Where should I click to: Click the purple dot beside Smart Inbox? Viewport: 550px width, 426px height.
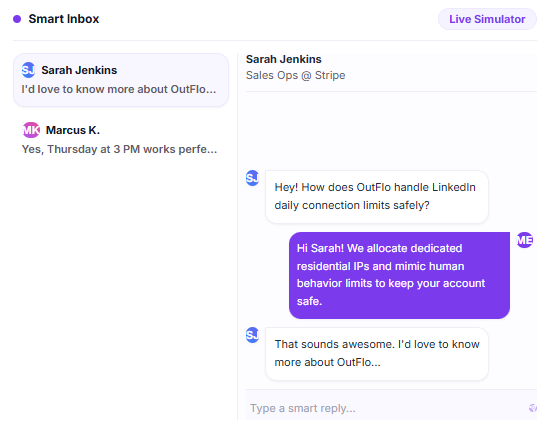pos(17,19)
